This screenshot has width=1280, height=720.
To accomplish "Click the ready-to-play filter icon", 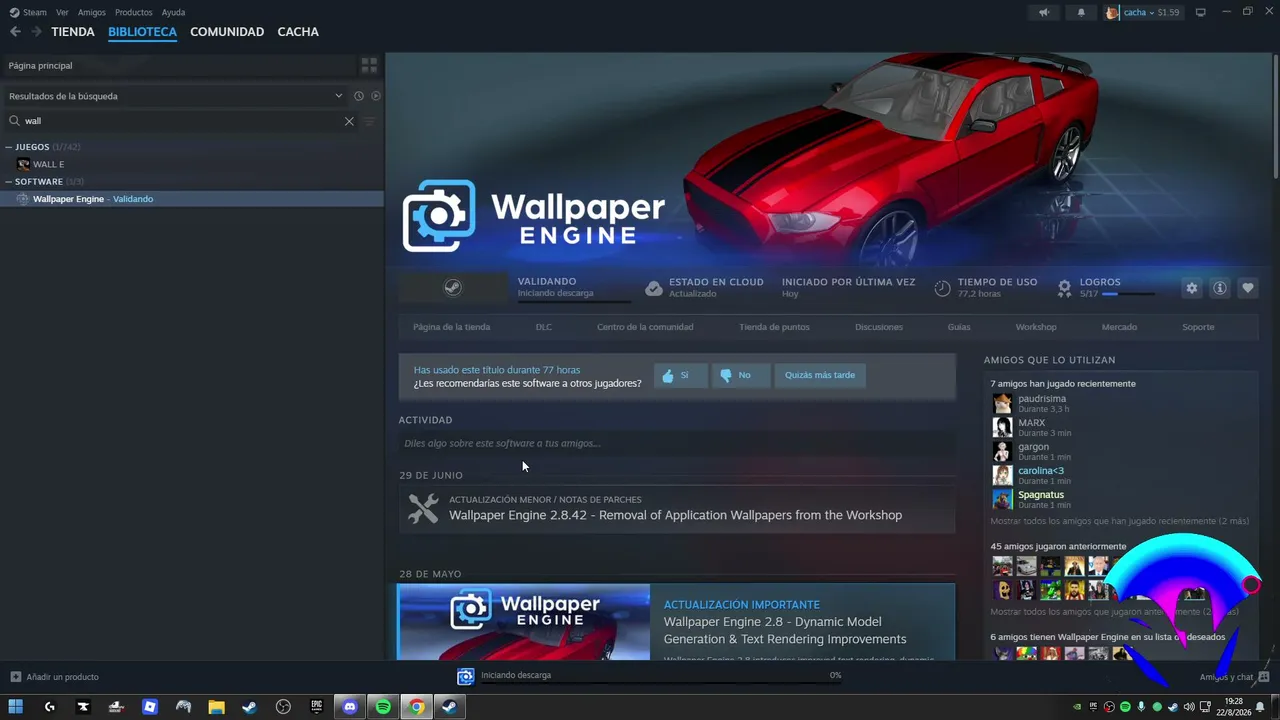I will (376, 96).
